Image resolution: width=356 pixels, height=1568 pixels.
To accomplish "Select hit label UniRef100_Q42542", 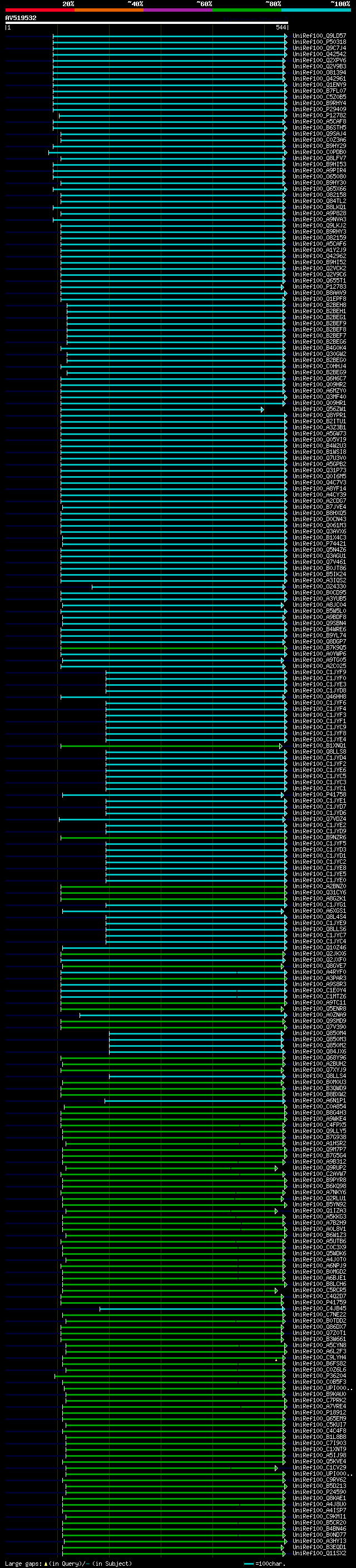I will (319, 54).
